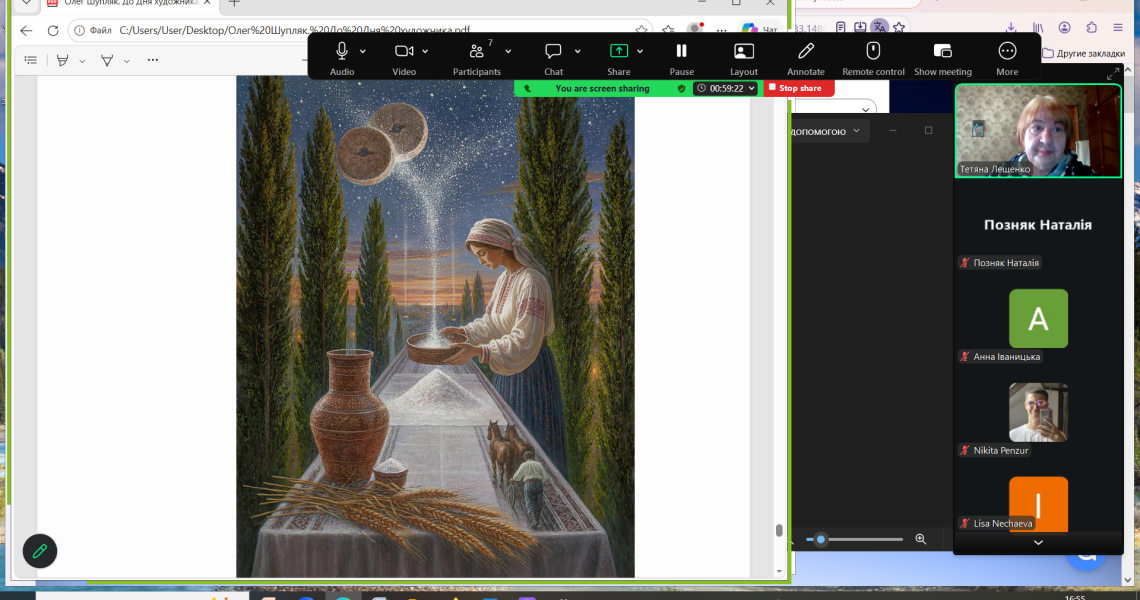Open the Zoom More menu
Screen dimensions: 1140x600
pos(1007,58)
